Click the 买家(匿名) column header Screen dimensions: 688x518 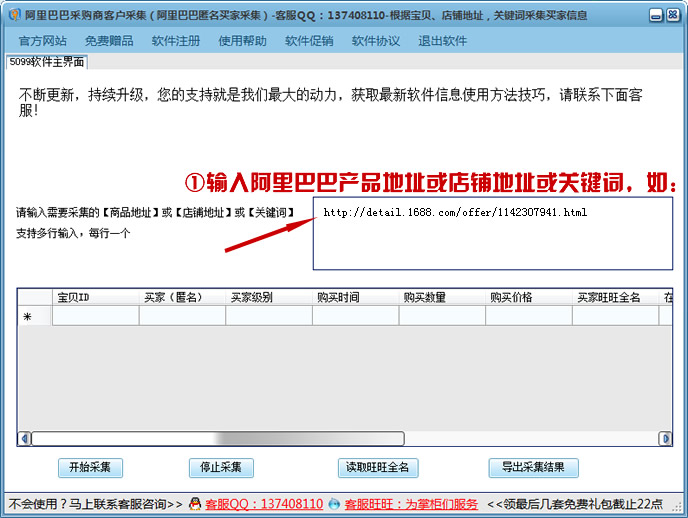[182, 297]
